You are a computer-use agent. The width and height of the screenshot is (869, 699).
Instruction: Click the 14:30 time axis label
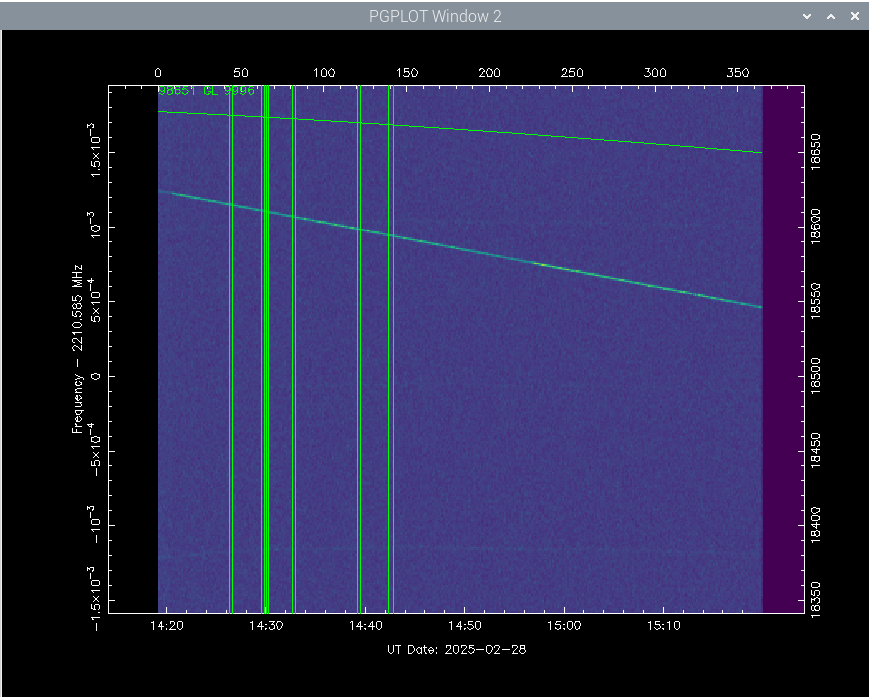266,626
